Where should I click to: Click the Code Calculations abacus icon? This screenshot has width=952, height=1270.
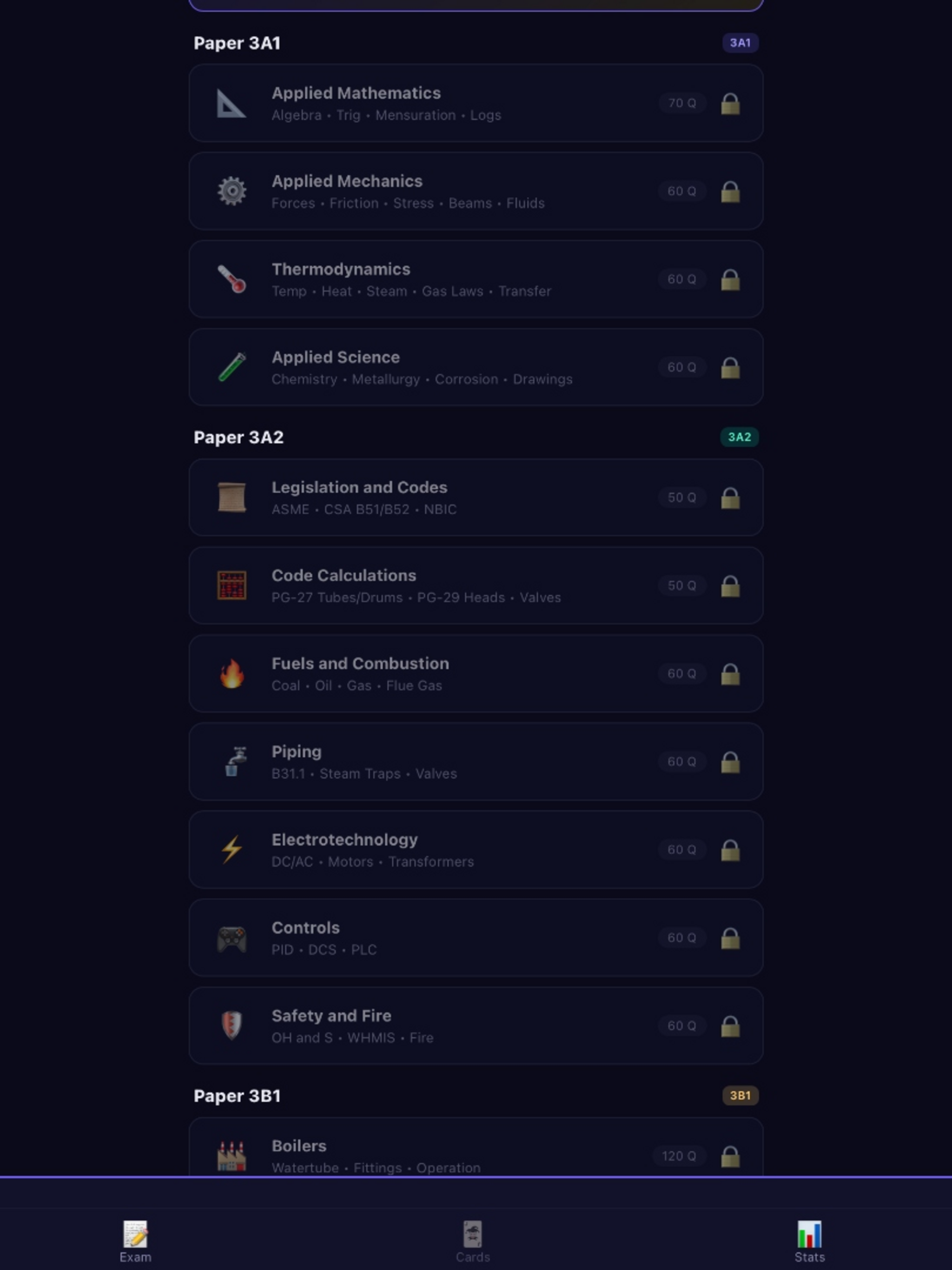pyautogui.click(x=231, y=585)
